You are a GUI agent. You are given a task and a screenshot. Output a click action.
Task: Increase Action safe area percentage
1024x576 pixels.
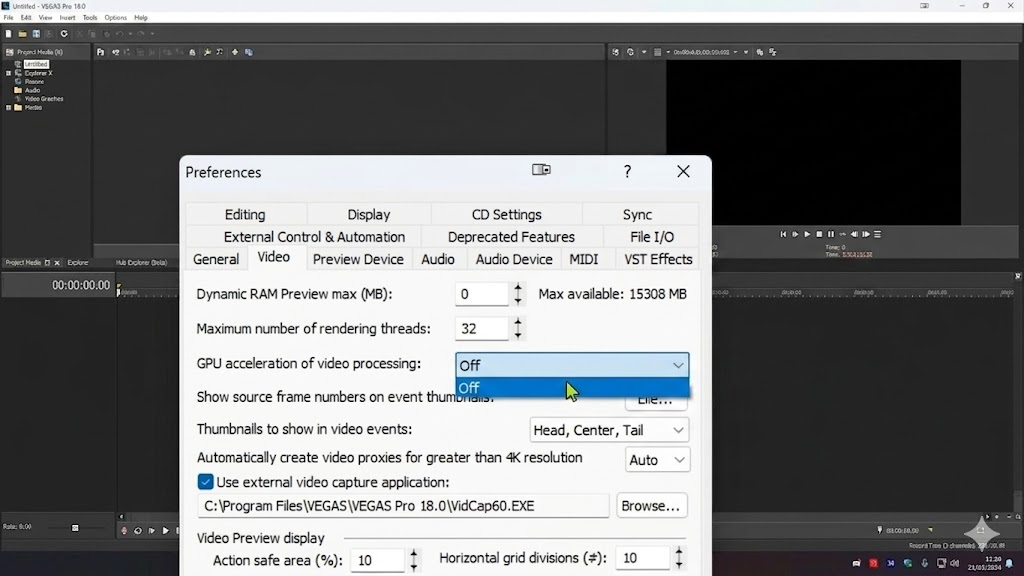click(x=413, y=554)
